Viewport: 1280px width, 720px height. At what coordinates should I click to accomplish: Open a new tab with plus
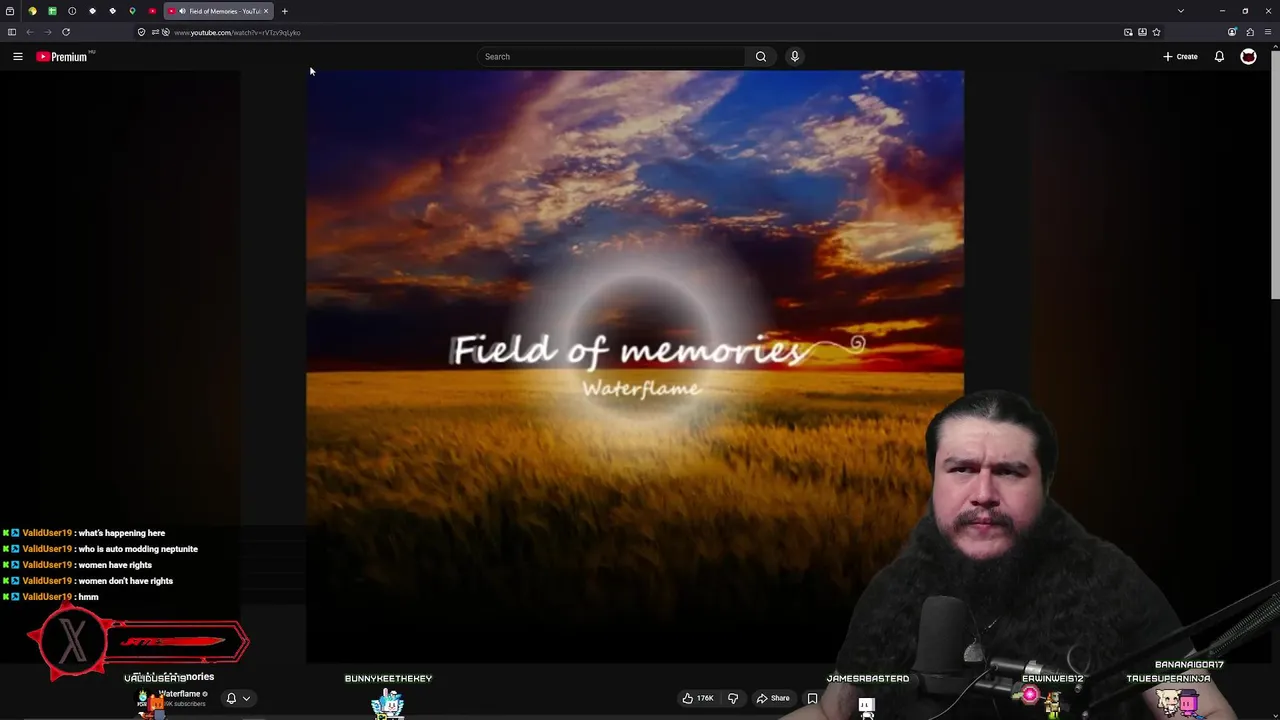(284, 11)
